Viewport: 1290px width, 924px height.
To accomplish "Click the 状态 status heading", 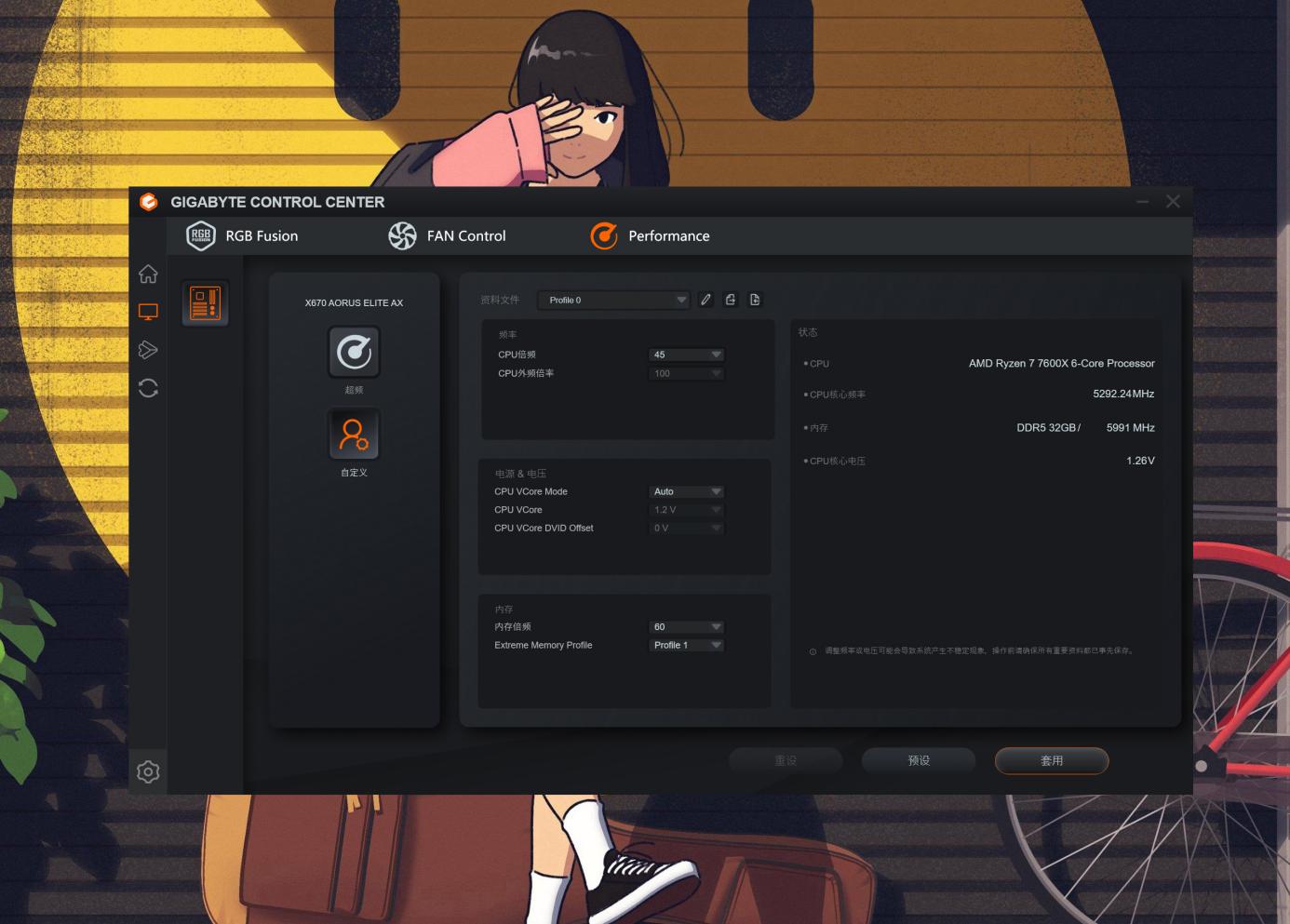I will (x=808, y=332).
